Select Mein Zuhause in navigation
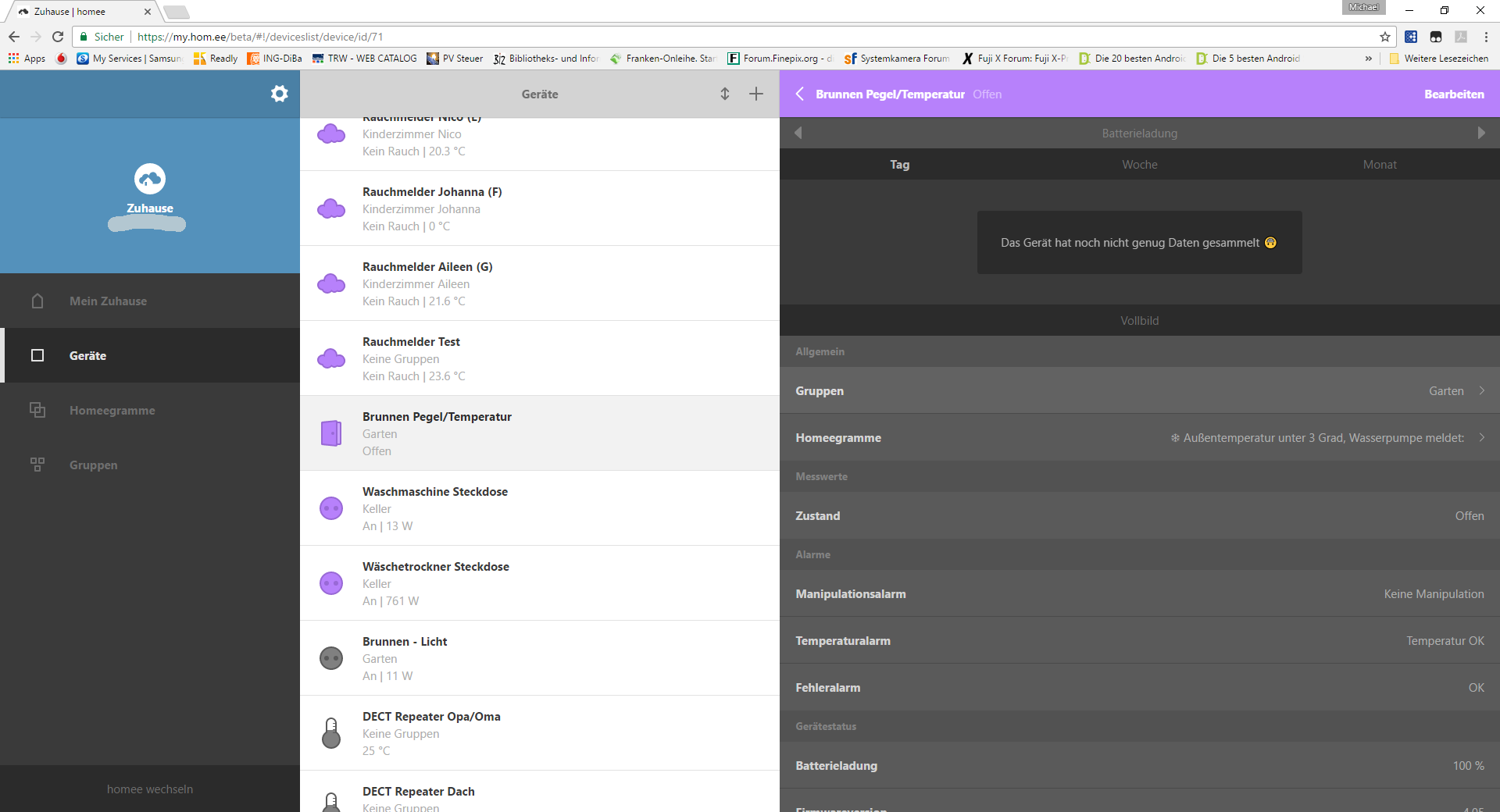 pyautogui.click(x=150, y=301)
